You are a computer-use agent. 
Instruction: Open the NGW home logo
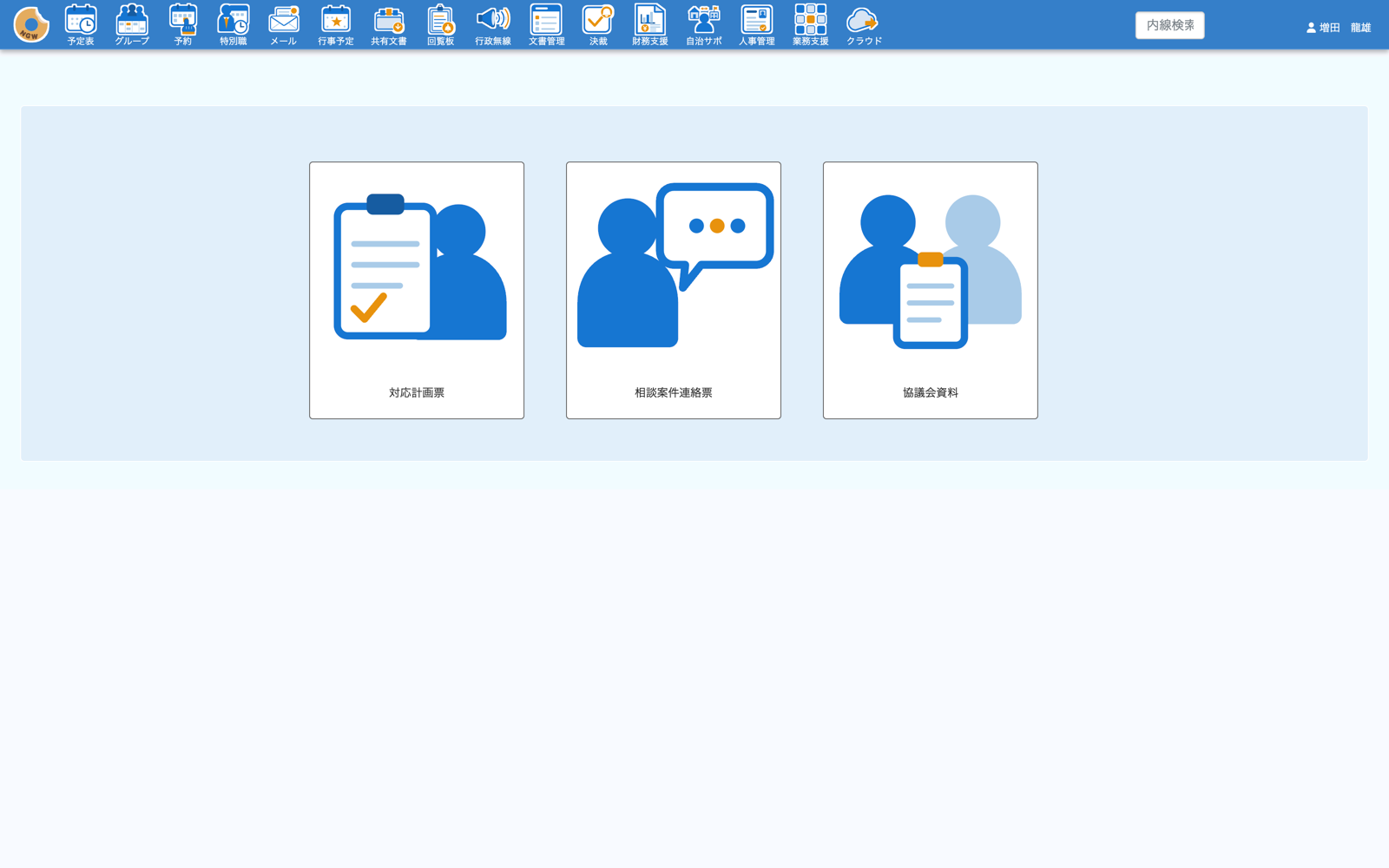[31, 24]
